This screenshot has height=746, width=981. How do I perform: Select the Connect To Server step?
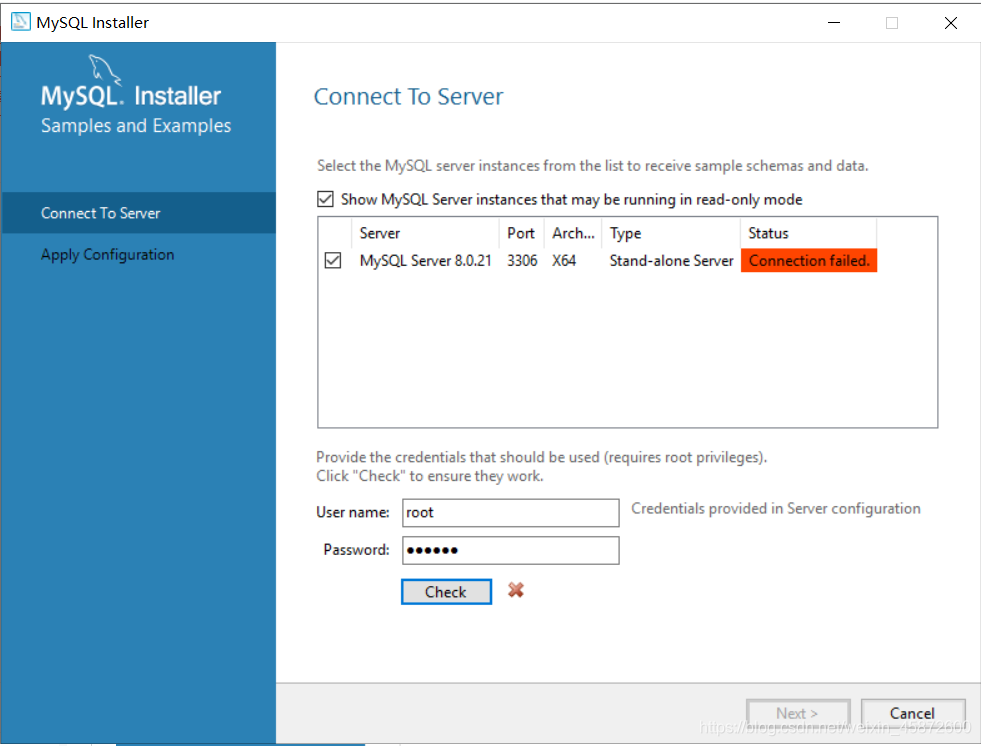138,213
